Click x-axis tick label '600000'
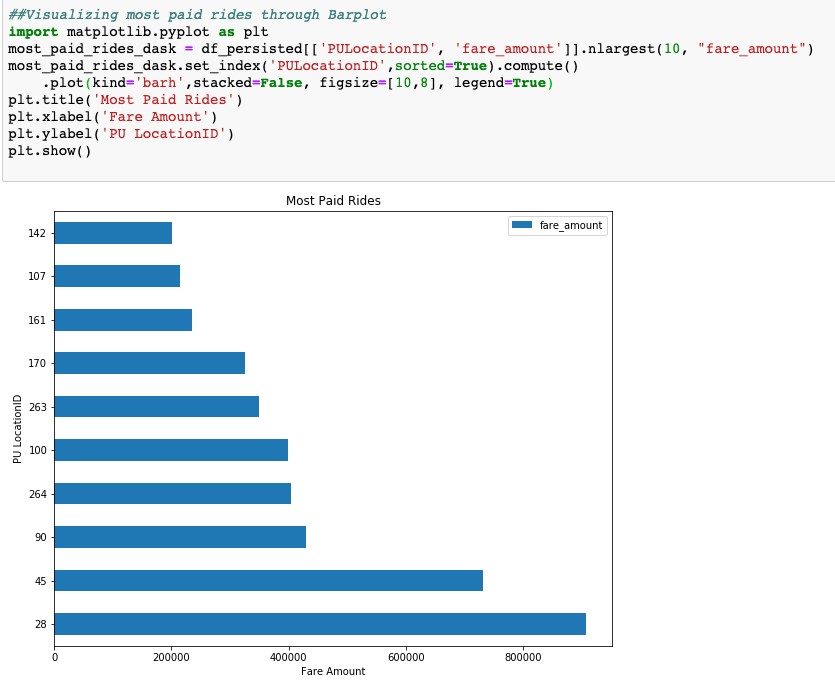Image resolution: width=835 pixels, height=684 pixels. pyautogui.click(x=406, y=657)
